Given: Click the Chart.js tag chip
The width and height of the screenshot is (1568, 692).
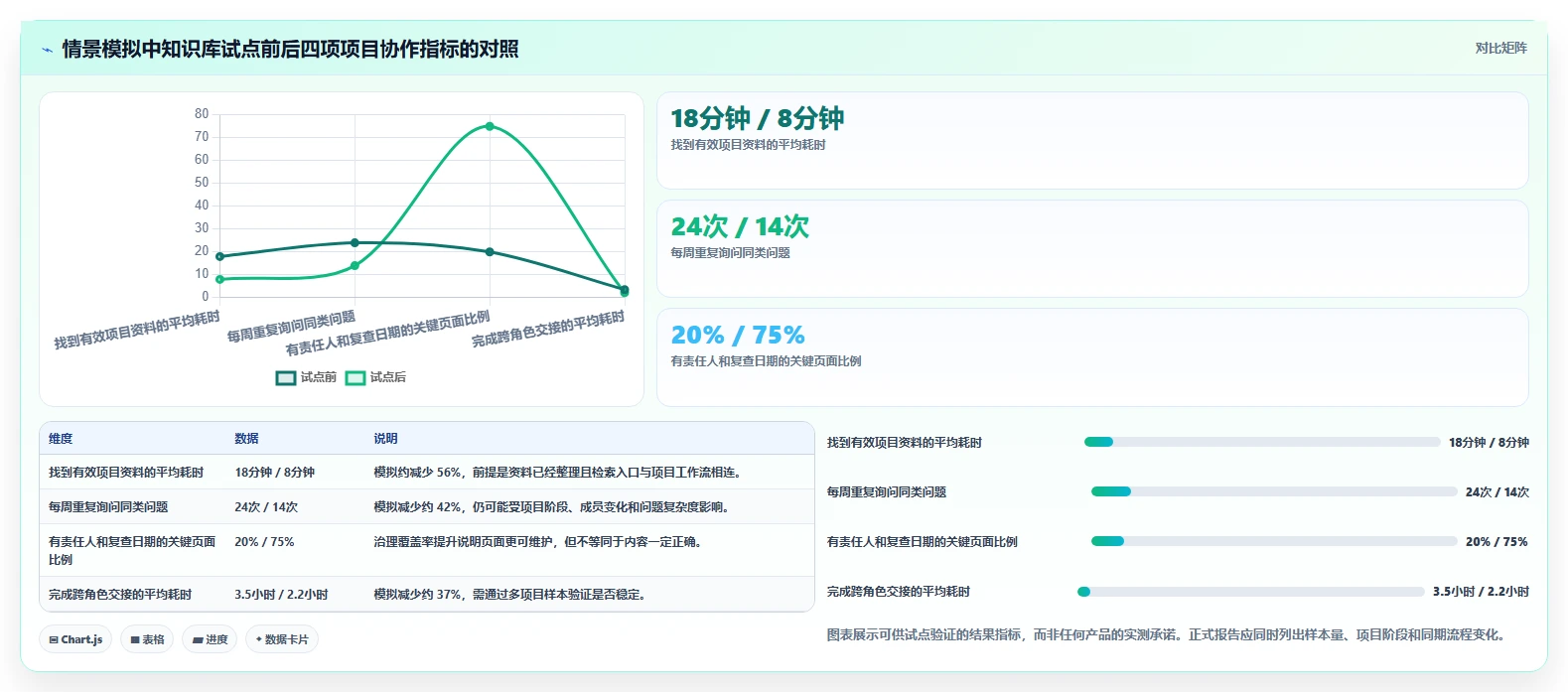Looking at the screenshot, I should 75,639.
